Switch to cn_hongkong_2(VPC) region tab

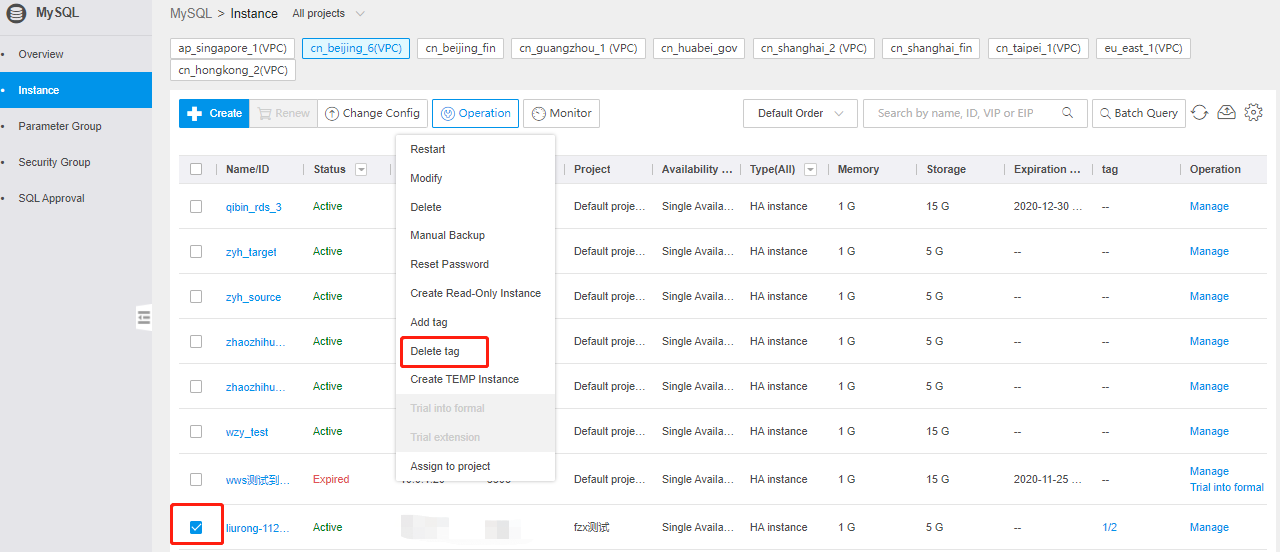click(x=233, y=70)
